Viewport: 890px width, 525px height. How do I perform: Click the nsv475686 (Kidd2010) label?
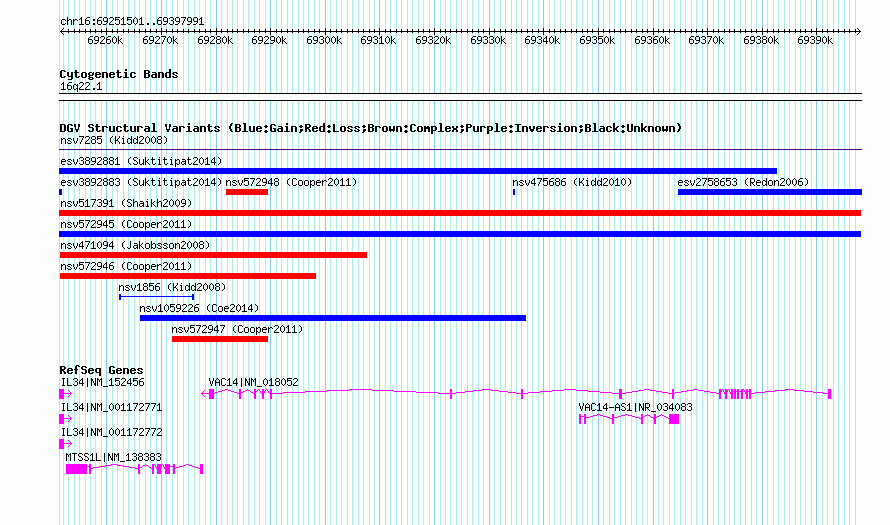click(x=572, y=182)
